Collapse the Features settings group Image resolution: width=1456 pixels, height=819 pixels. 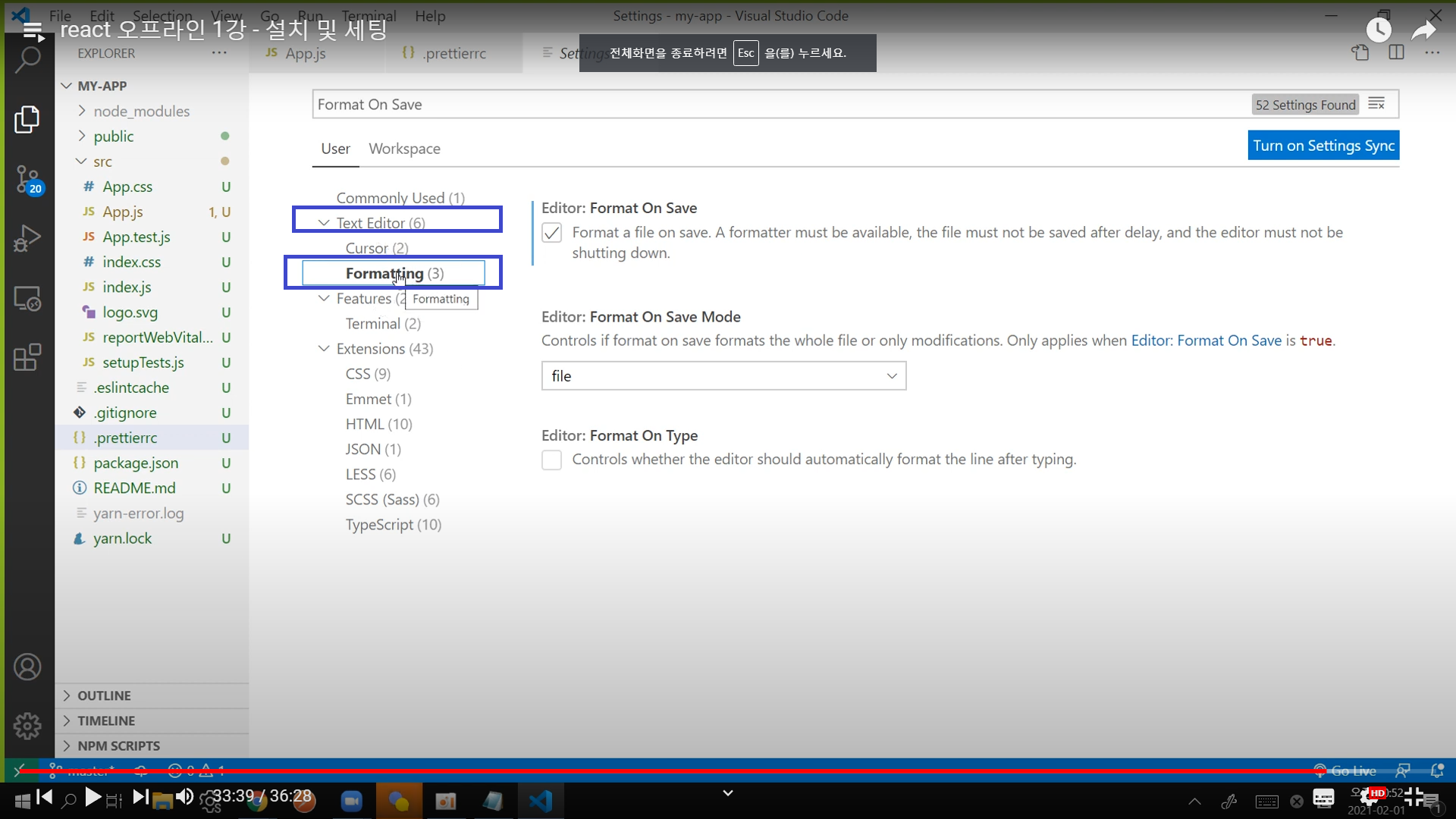tap(324, 298)
